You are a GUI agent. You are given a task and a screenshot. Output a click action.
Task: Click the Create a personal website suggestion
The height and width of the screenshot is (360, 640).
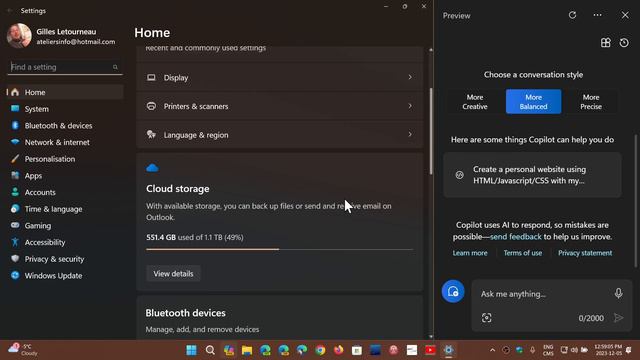pyautogui.click(x=532, y=175)
